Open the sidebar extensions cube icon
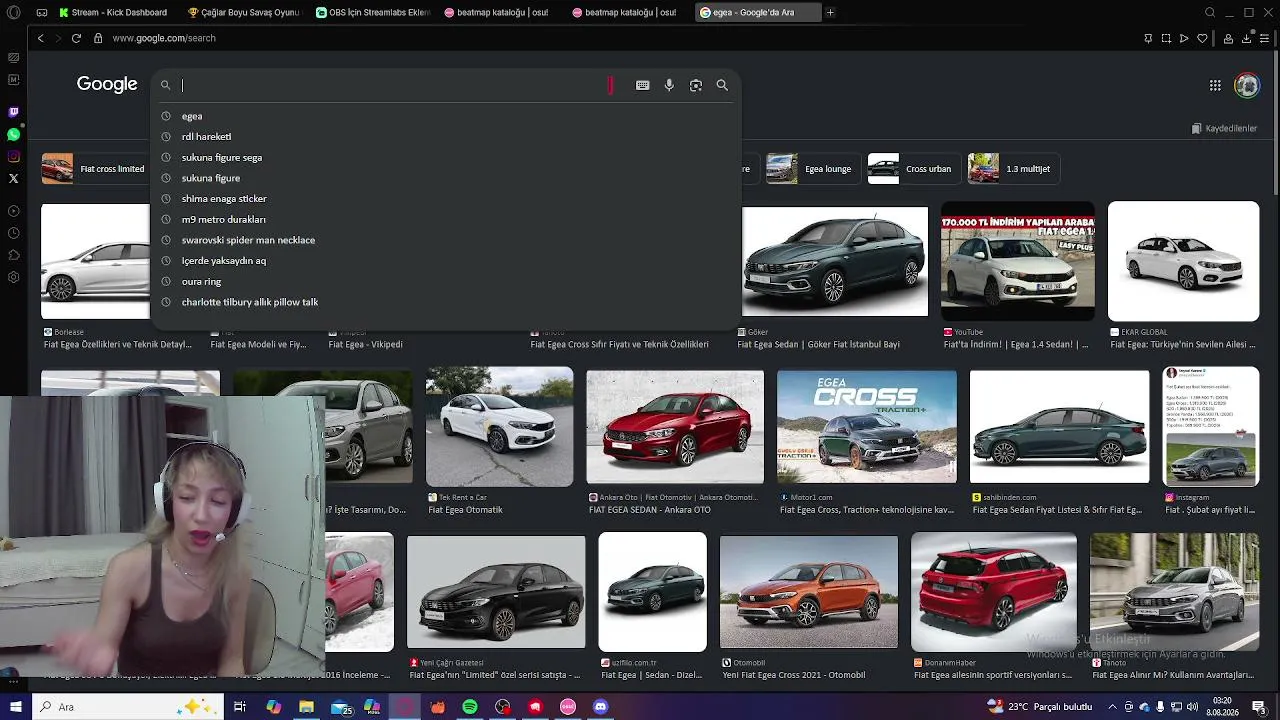This screenshot has width=1280, height=720. (13, 255)
